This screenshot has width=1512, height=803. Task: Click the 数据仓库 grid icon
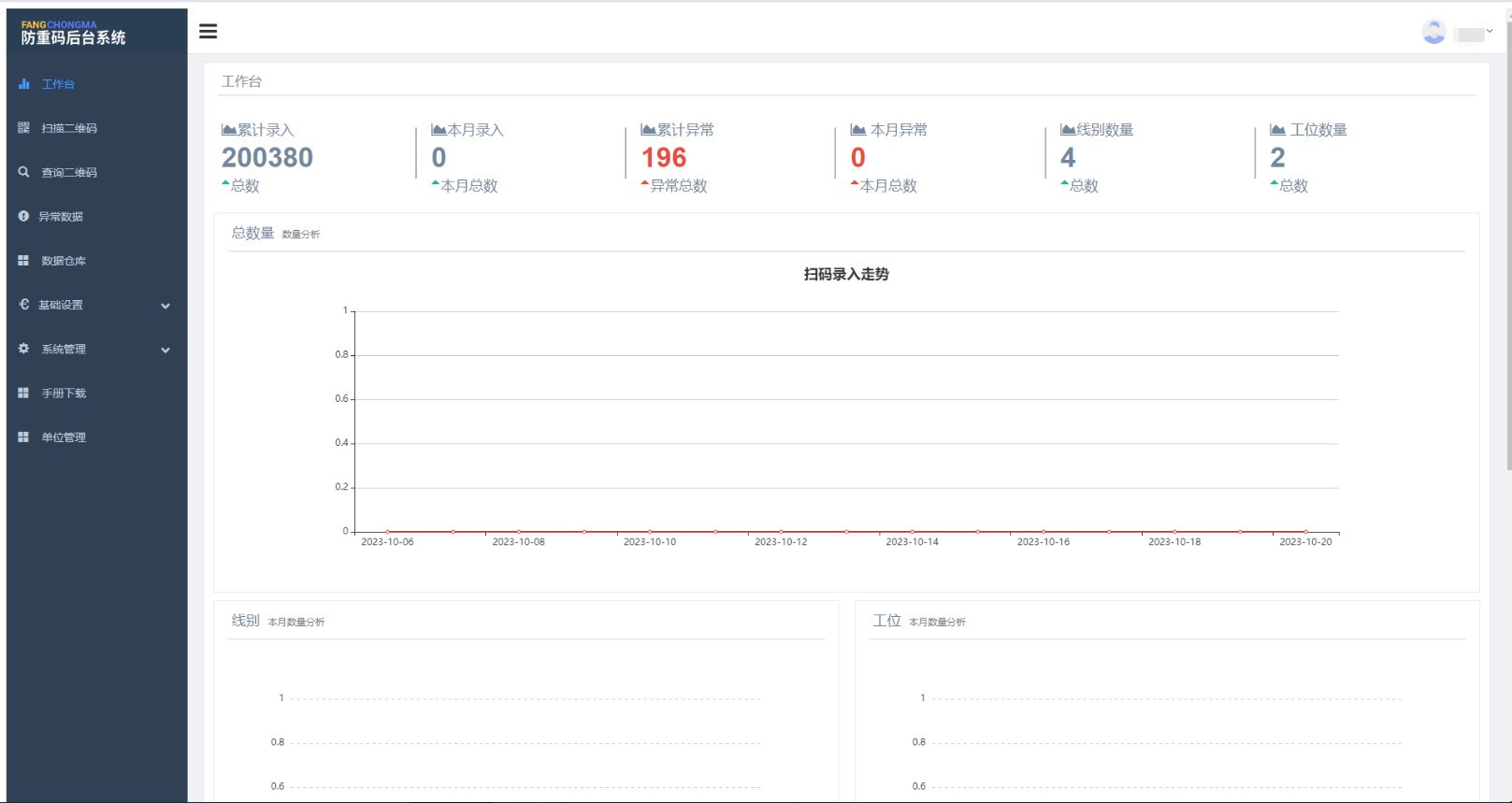click(23, 261)
